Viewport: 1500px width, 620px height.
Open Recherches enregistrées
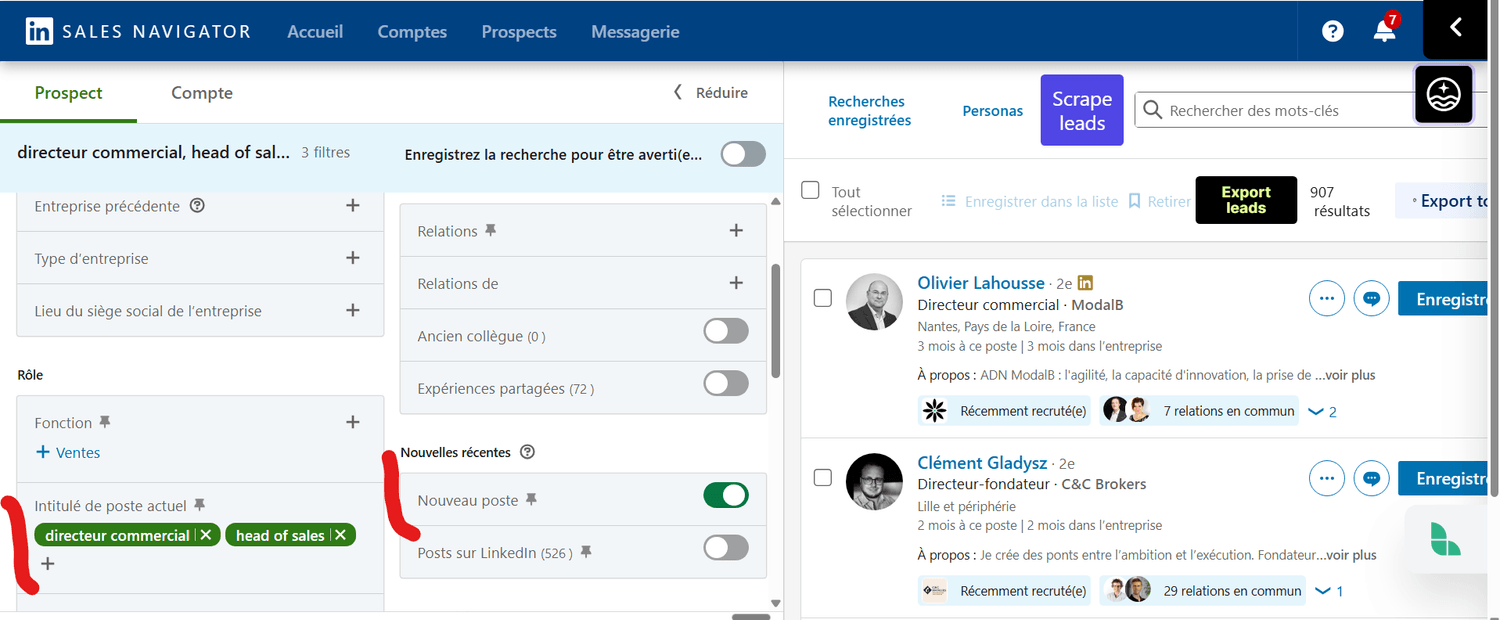(870, 110)
